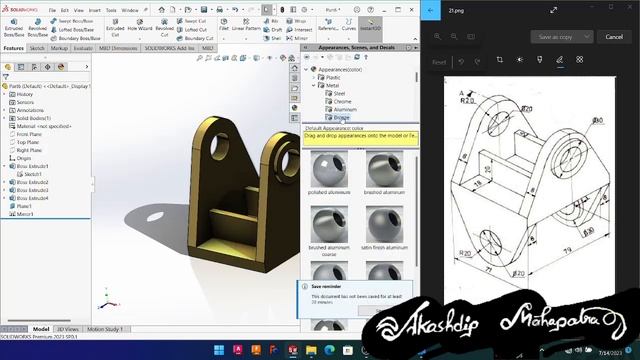Image resolution: width=640 pixels, height=360 pixels.
Task: Select the Wrap feature tool
Action: click(296, 21)
